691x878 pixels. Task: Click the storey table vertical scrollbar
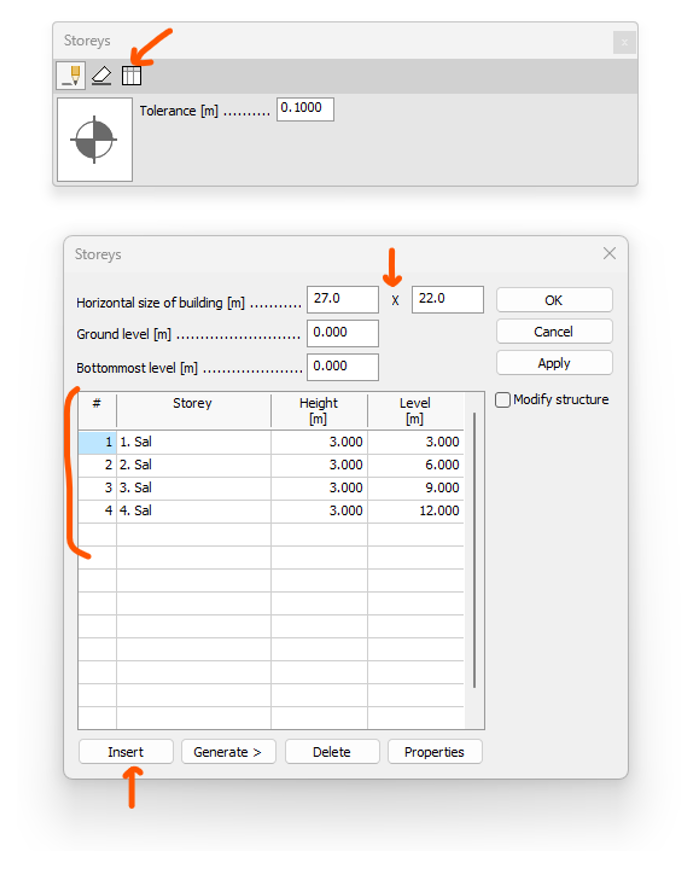[x=474, y=550]
